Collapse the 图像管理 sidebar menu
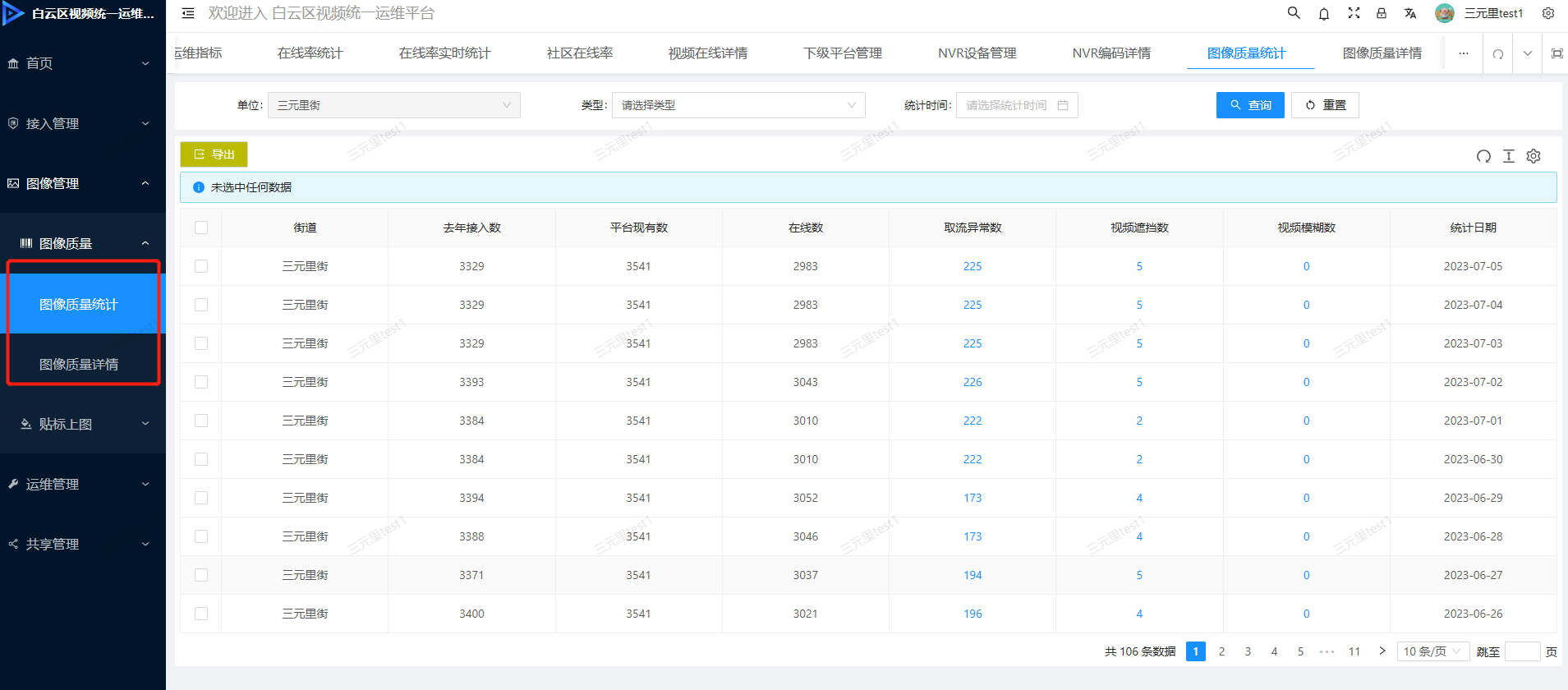 tap(83, 183)
